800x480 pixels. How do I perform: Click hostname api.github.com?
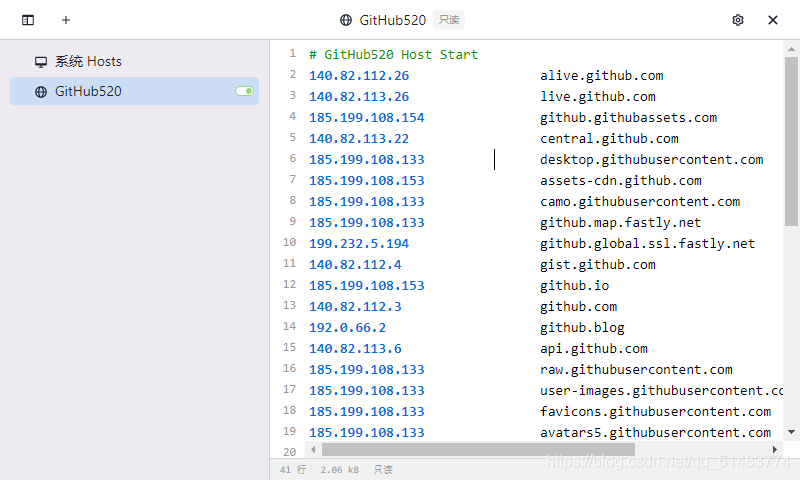[x=594, y=348]
